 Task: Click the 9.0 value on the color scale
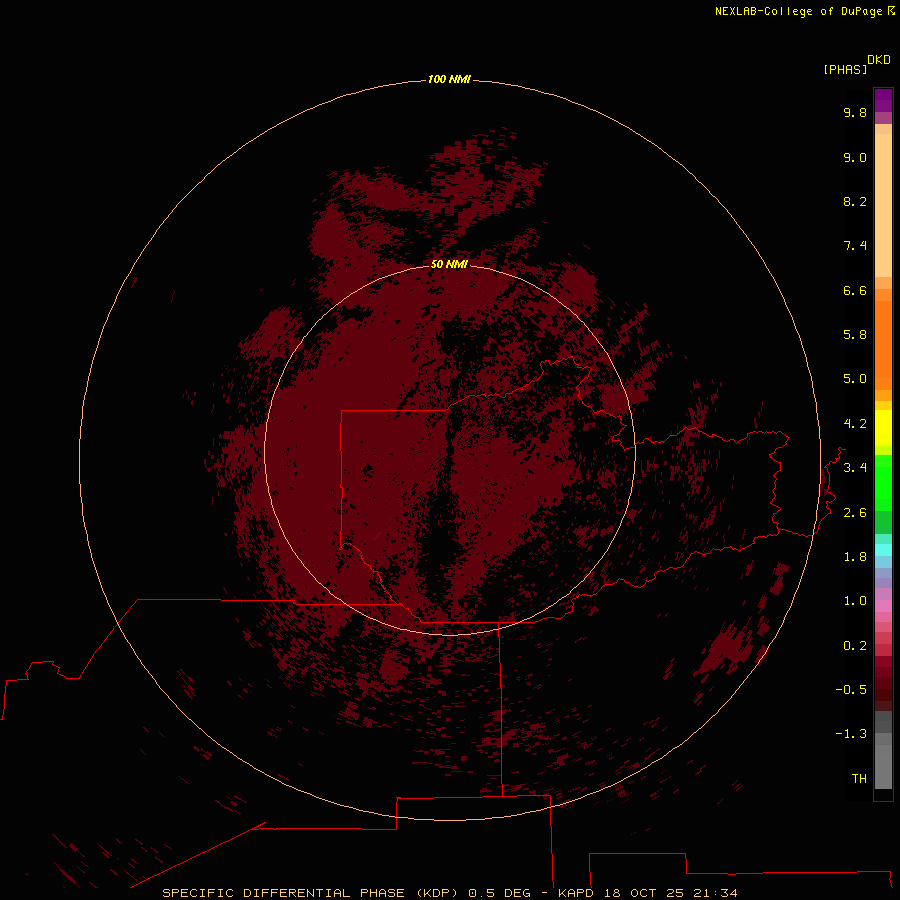[x=855, y=157]
